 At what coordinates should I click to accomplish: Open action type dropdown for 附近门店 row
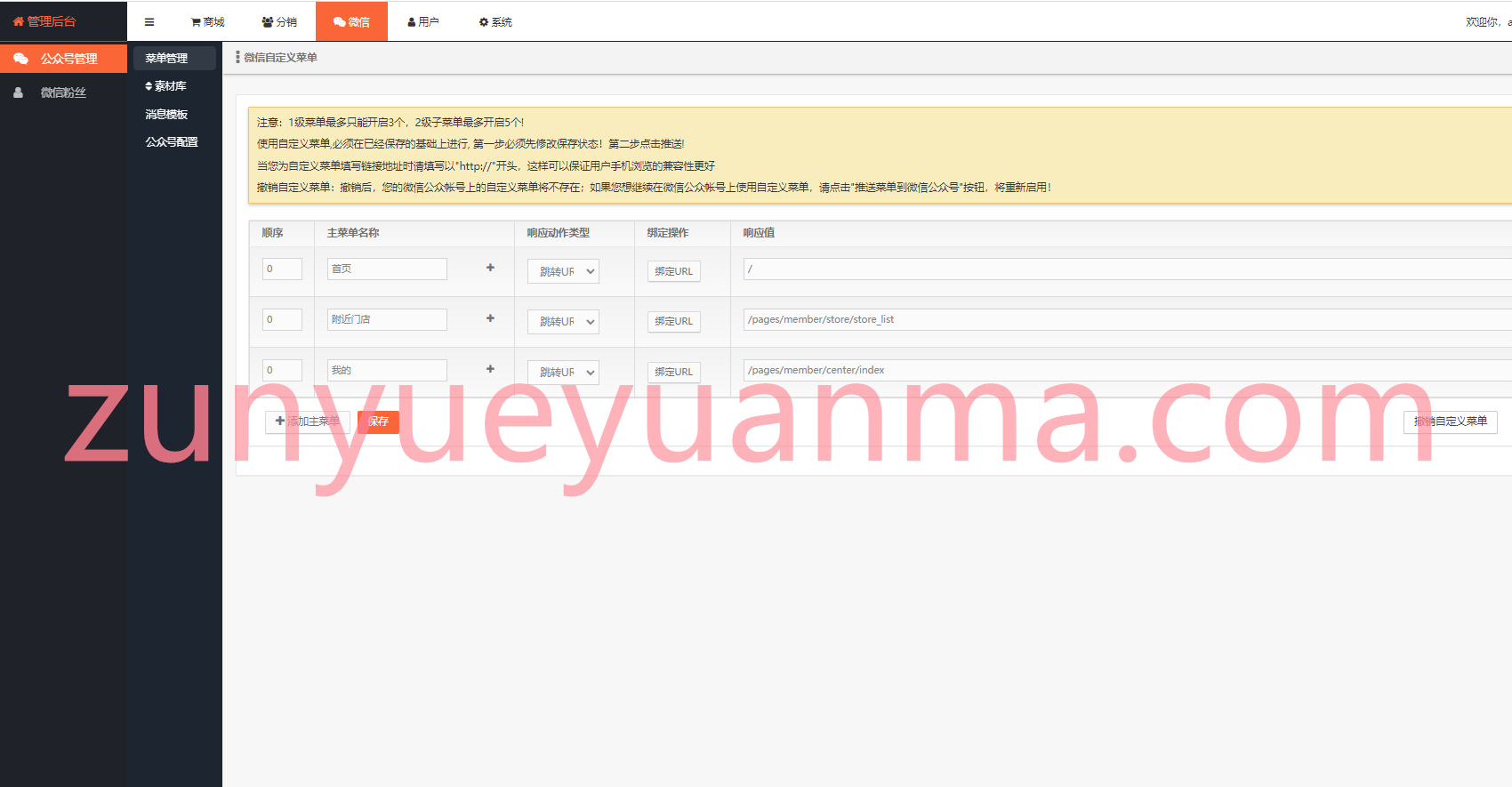[x=563, y=322]
